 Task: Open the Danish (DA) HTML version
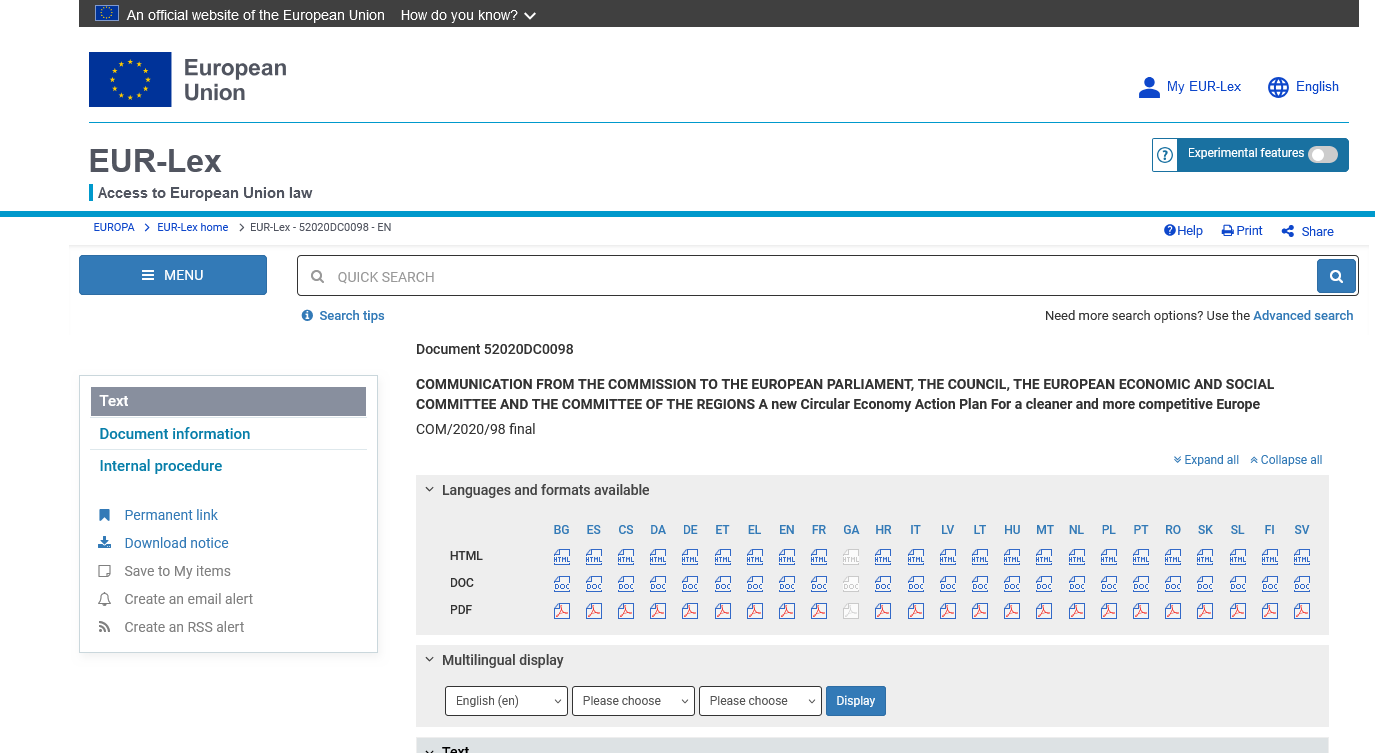(658, 557)
